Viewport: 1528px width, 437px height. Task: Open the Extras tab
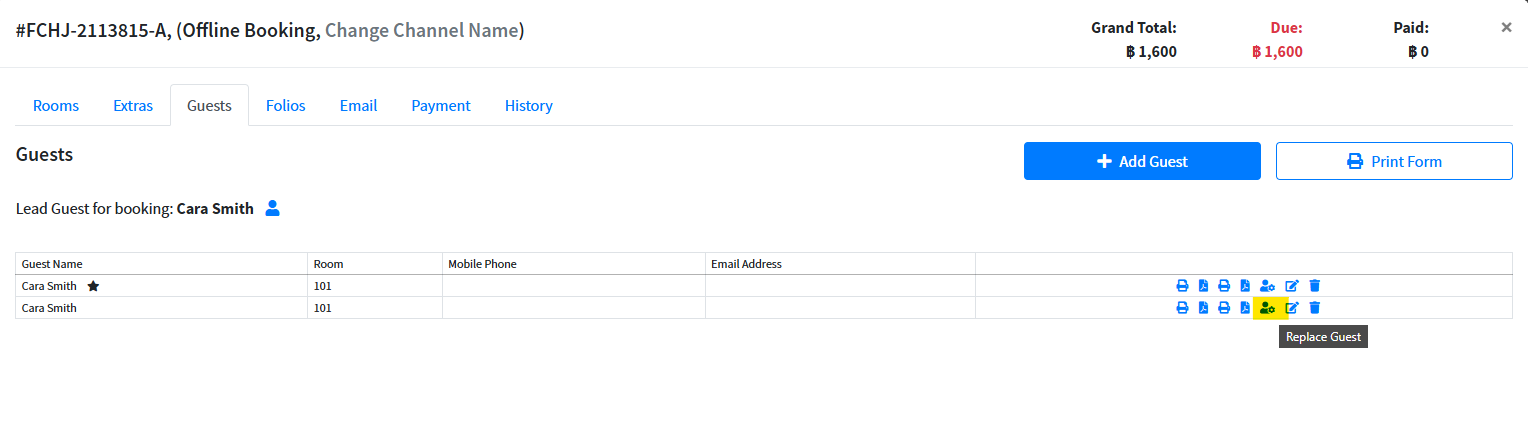coord(133,106)
